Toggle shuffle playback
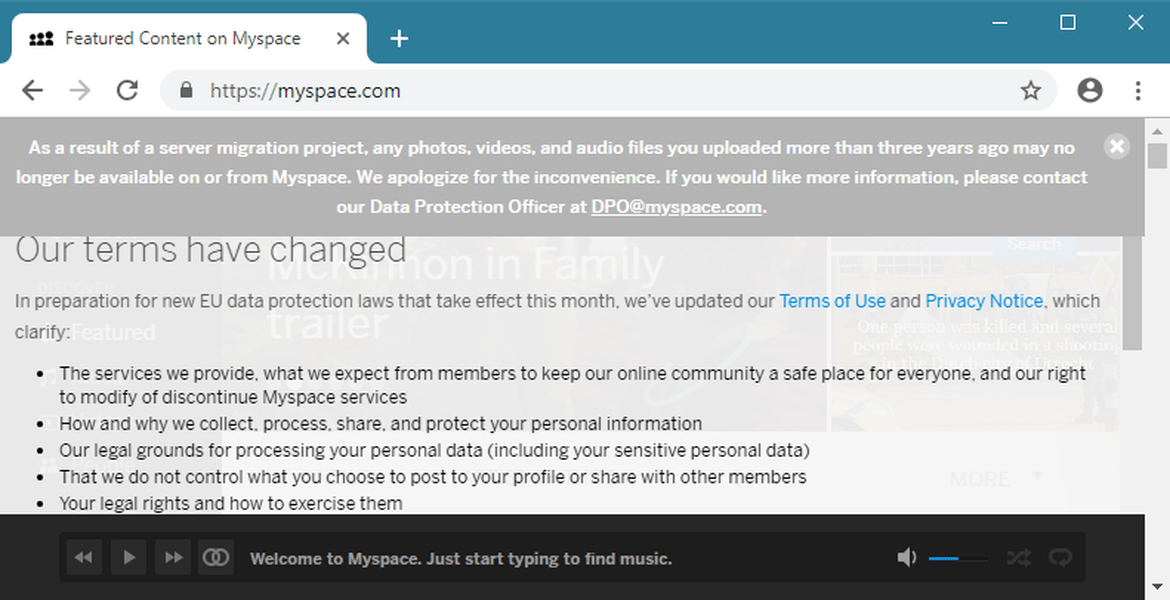 (1018, 557)
